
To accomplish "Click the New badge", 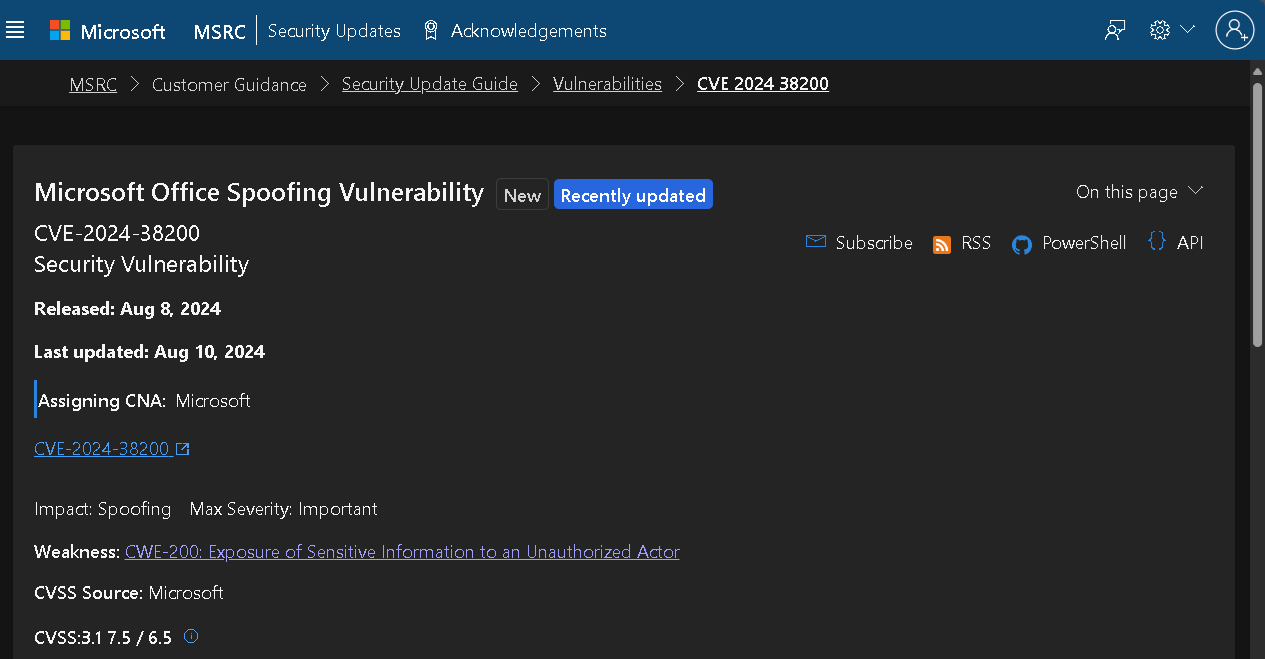I will [x=522, y=195].
